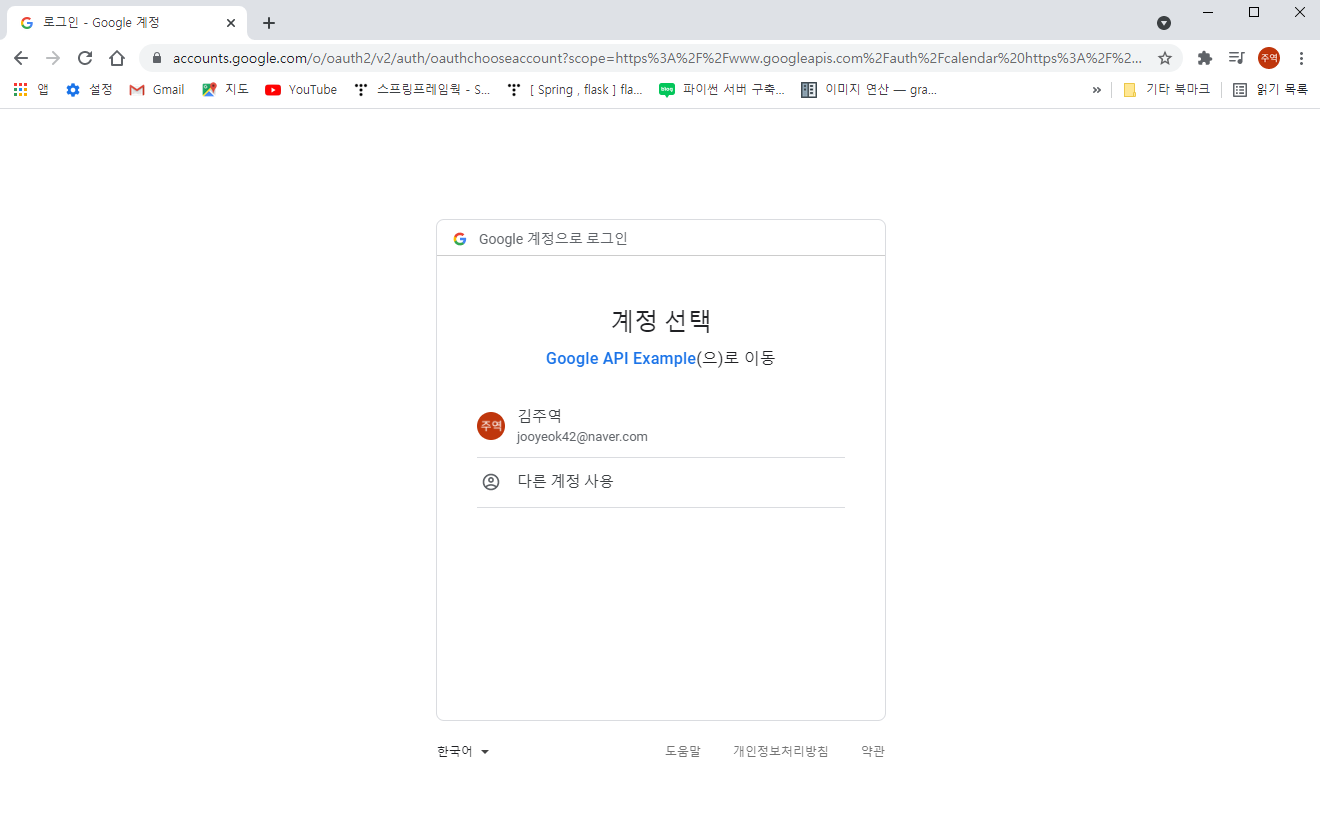Open a new tab with the plus button
Viewport: 1320px width, 830px height.
(x=268, y=23)
